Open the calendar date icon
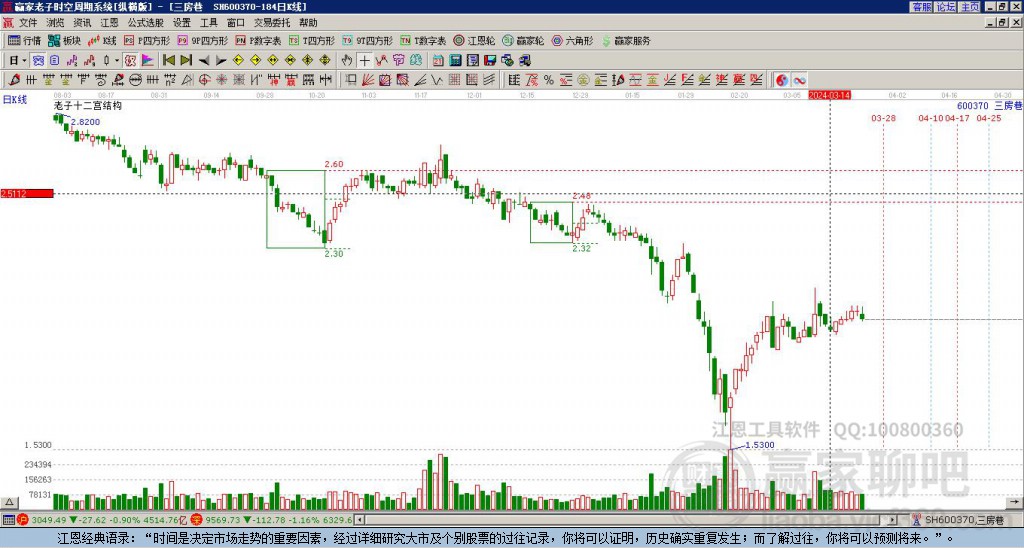Viewport: 1024px width, 548px height. 438,60
